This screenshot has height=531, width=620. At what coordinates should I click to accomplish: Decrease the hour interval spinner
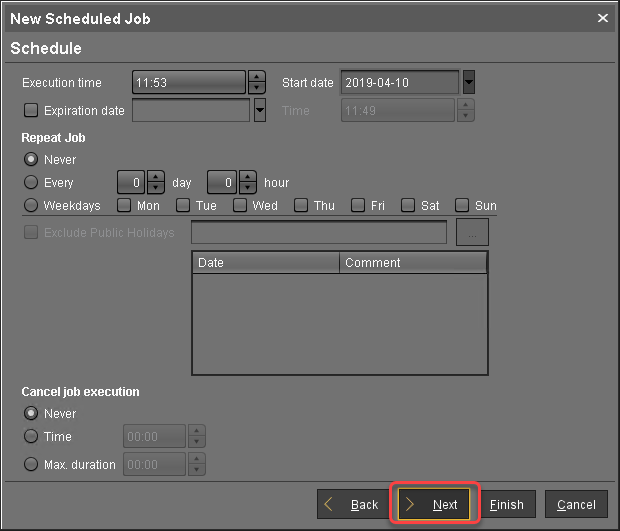pos(245,188)
